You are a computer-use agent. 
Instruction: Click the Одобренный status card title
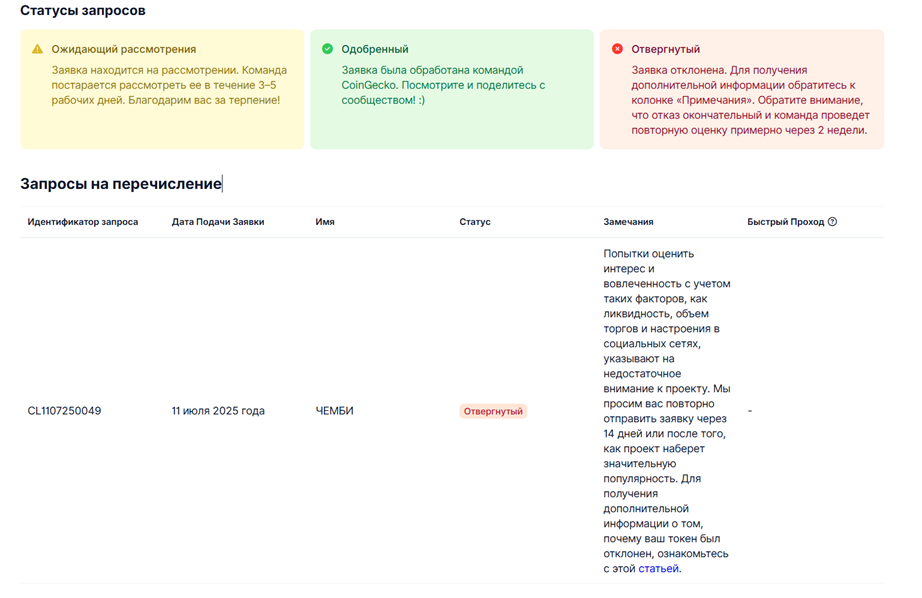point(375,49)
